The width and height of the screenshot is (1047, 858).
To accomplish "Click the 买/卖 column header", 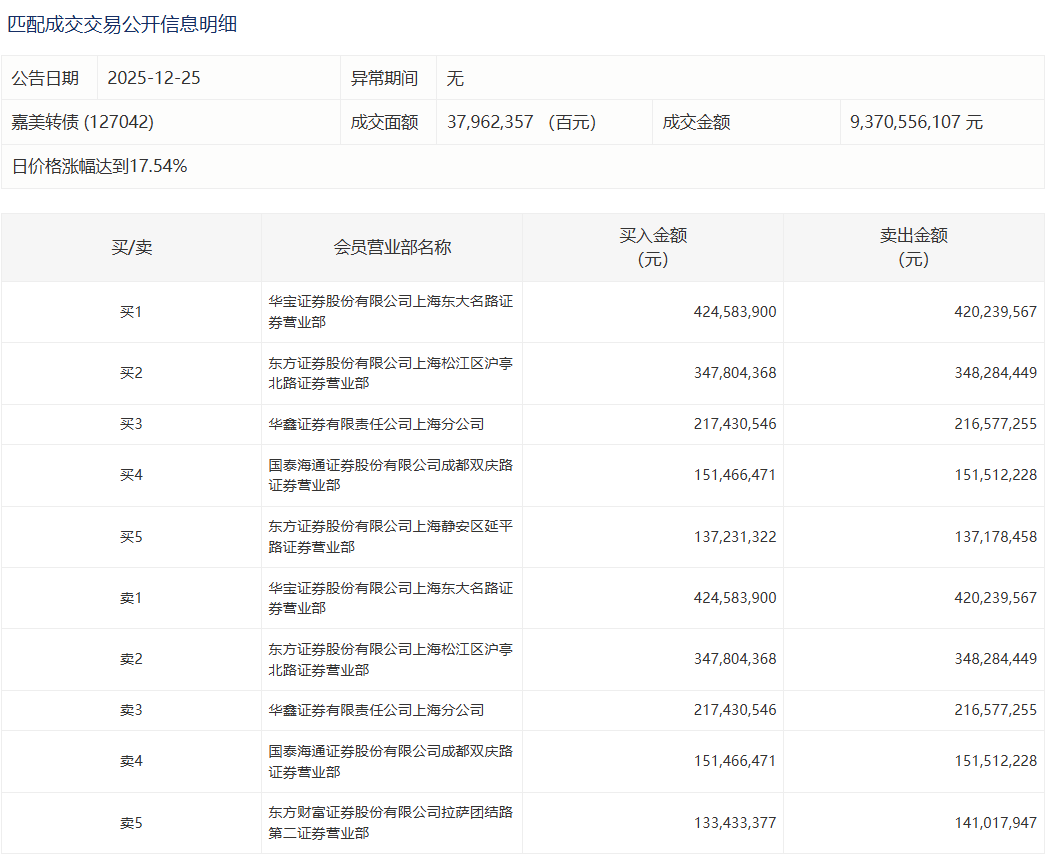I will 131,247.
